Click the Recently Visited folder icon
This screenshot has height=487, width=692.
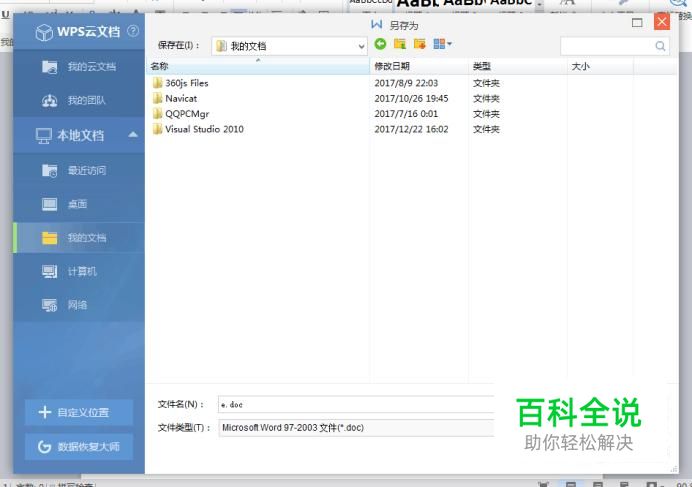pyautogui.click(x=49, y=170)
